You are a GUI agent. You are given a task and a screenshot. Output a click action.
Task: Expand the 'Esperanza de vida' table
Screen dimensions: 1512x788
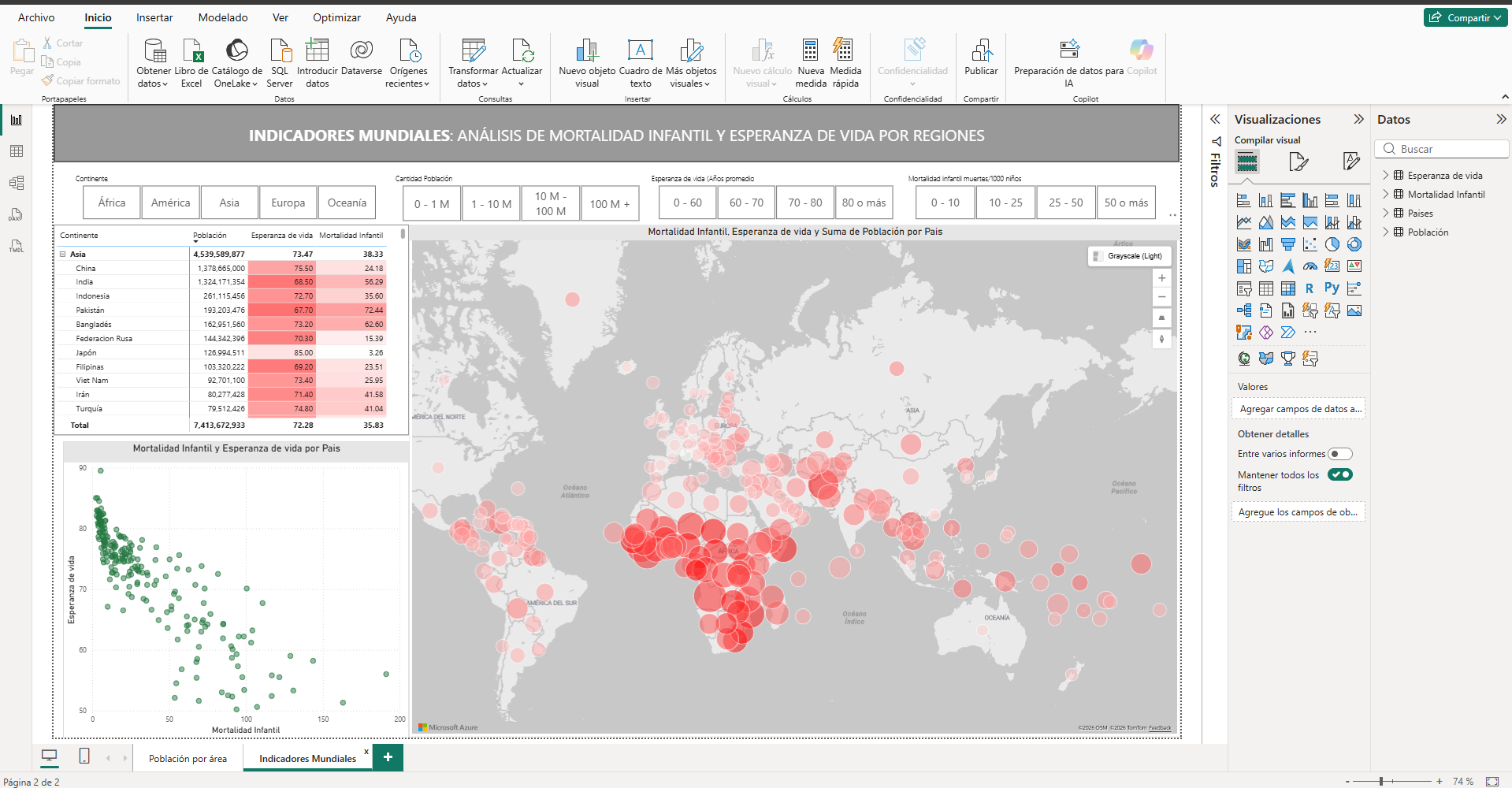[x=1386, y=176]
